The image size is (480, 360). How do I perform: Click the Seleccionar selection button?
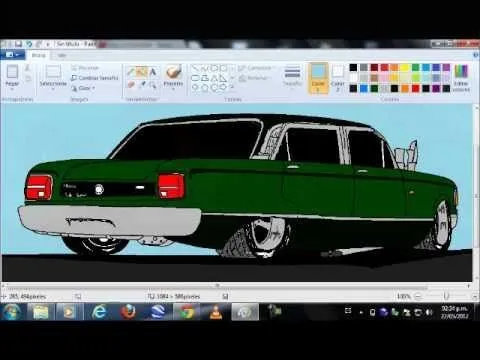(53, 76)
